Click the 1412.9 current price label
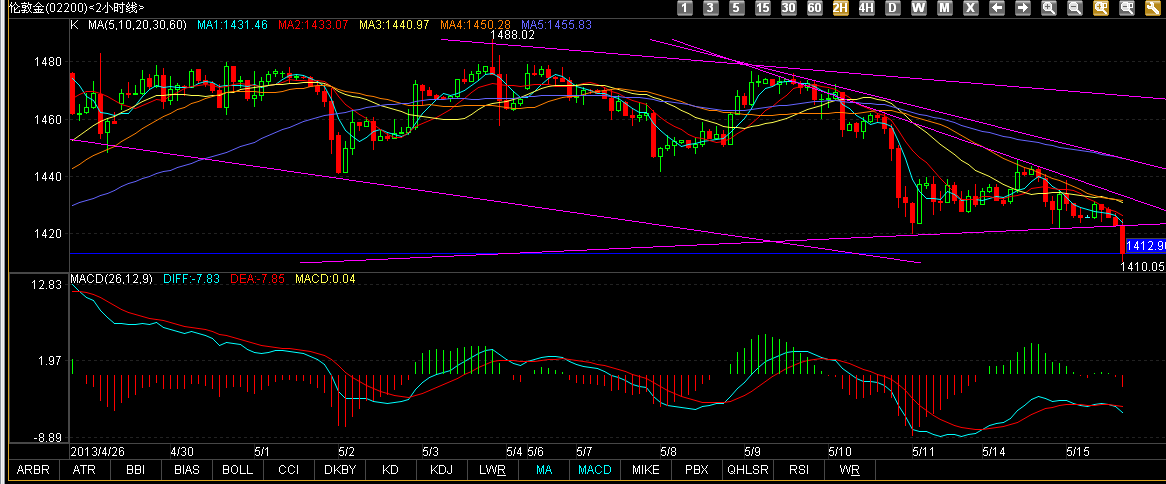The height and width of the screenshot is (484, 1166). pos(1146,245)
